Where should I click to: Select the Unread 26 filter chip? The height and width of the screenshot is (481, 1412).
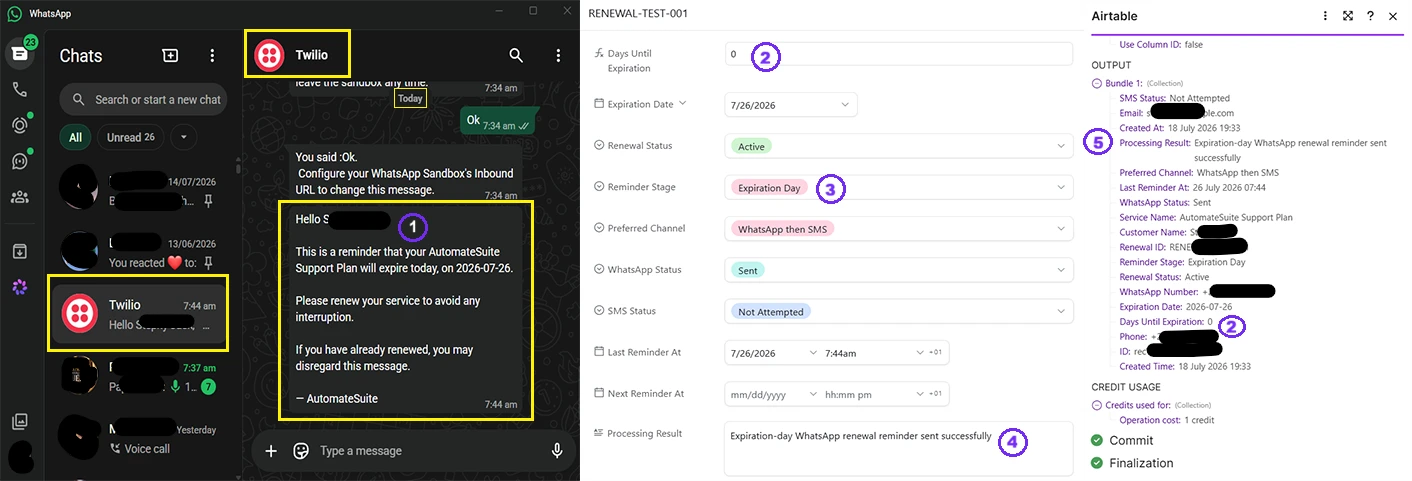[130, 137]
